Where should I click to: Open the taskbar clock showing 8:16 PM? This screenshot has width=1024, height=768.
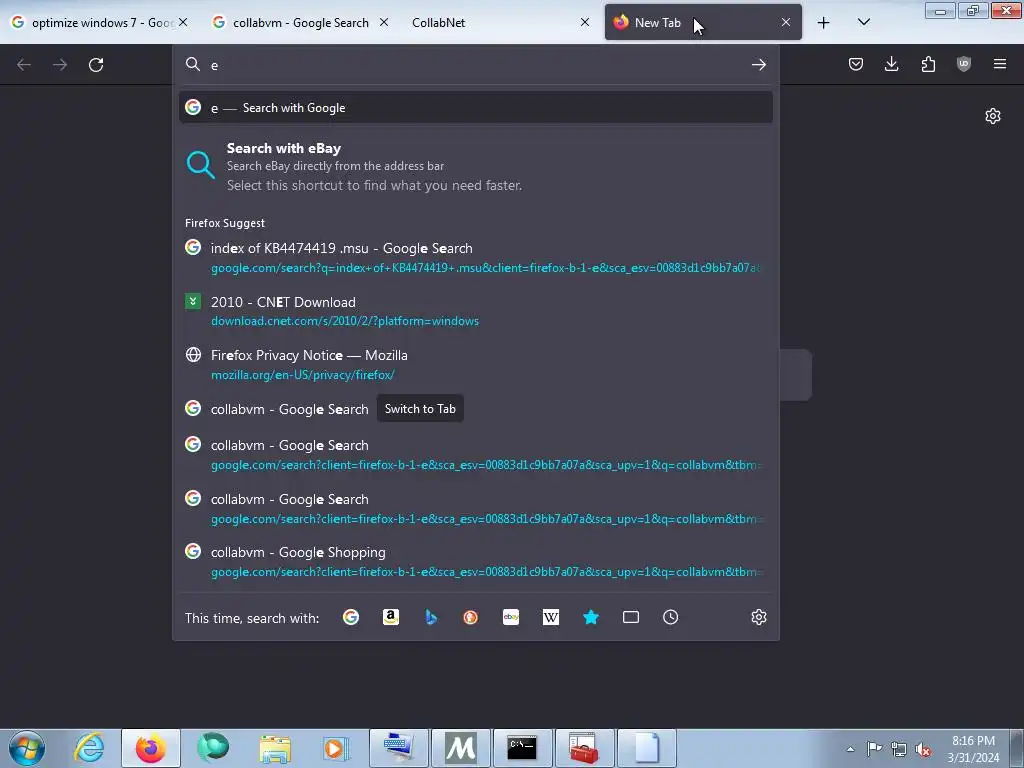click(973, 749)
